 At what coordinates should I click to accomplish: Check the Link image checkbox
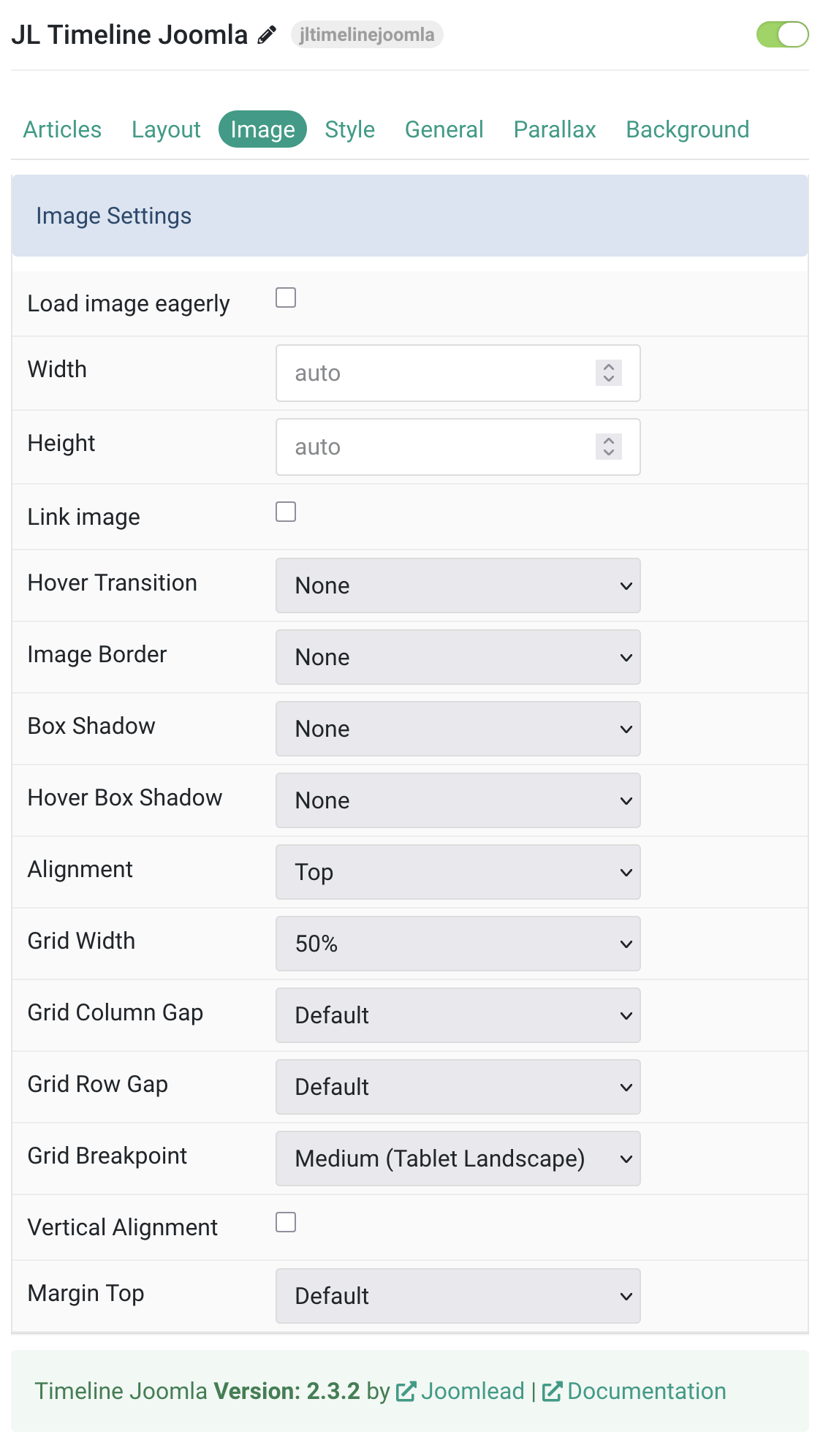[x=286, y=512]
